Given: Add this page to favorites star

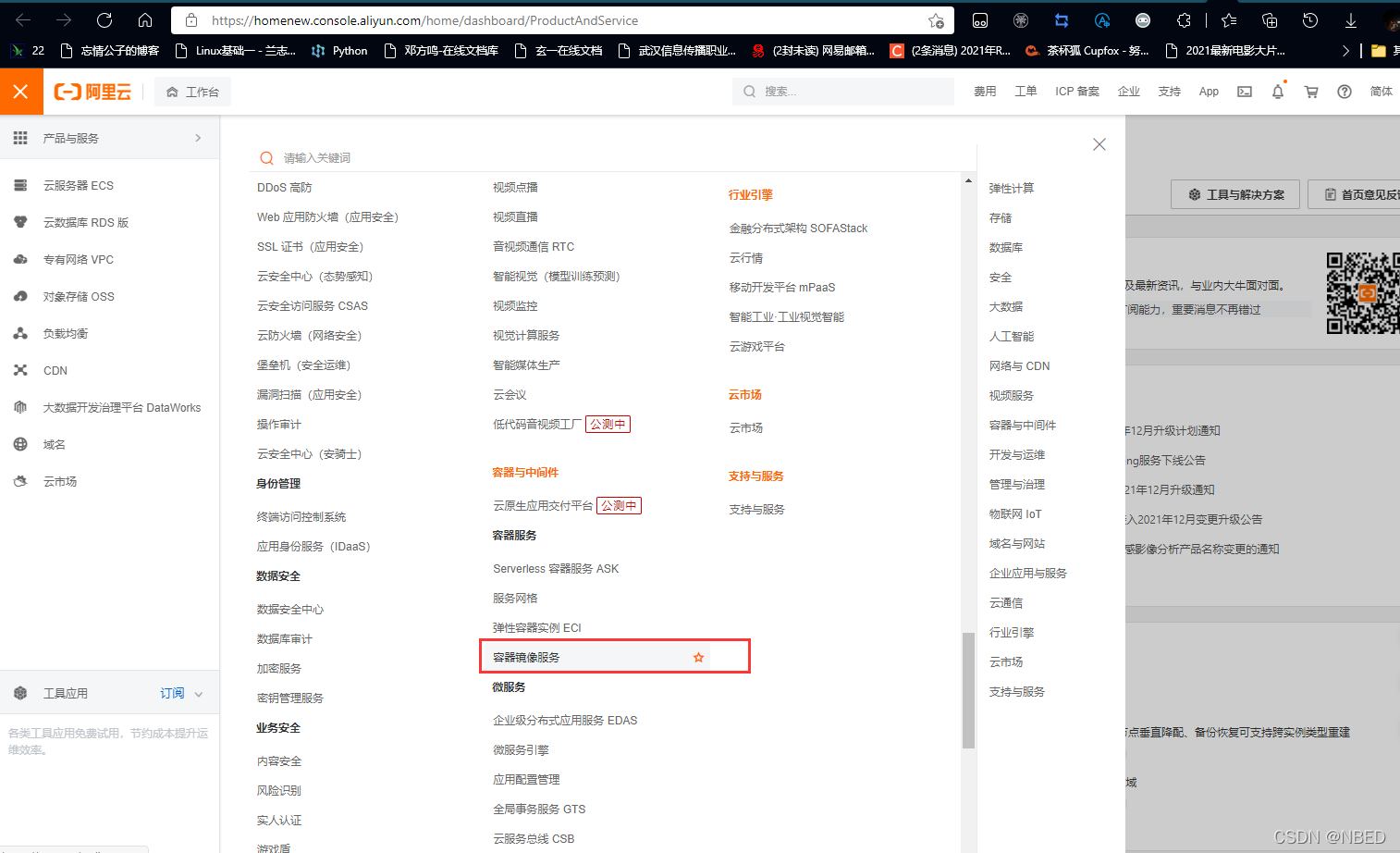Looking at the screenshot, I should [x=936, y=20].
